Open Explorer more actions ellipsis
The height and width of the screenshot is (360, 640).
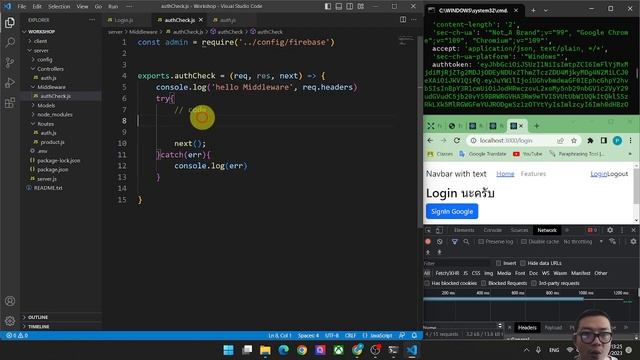click(x=92, y=20)
